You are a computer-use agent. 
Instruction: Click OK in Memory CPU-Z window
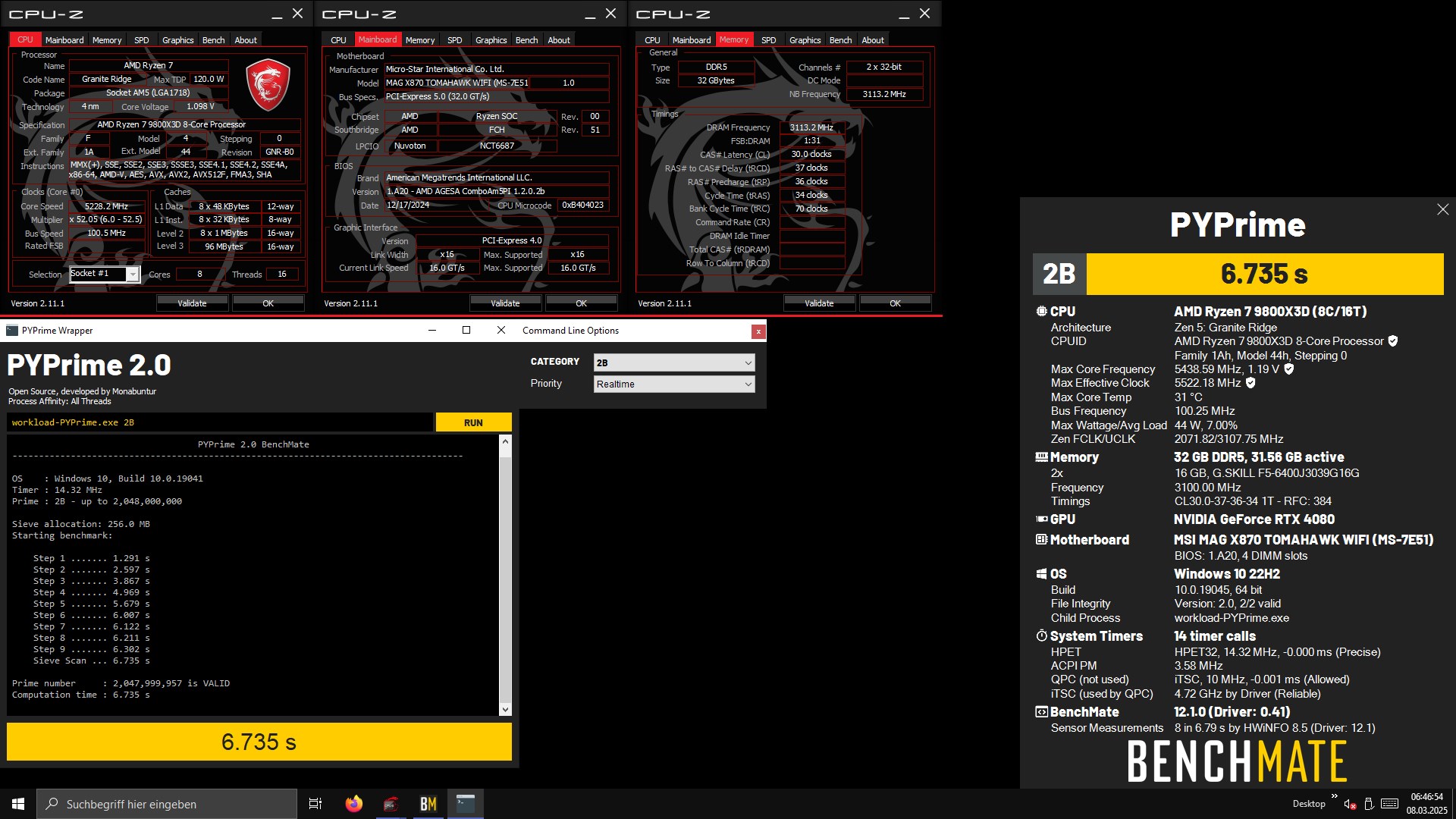click(895, 303)
